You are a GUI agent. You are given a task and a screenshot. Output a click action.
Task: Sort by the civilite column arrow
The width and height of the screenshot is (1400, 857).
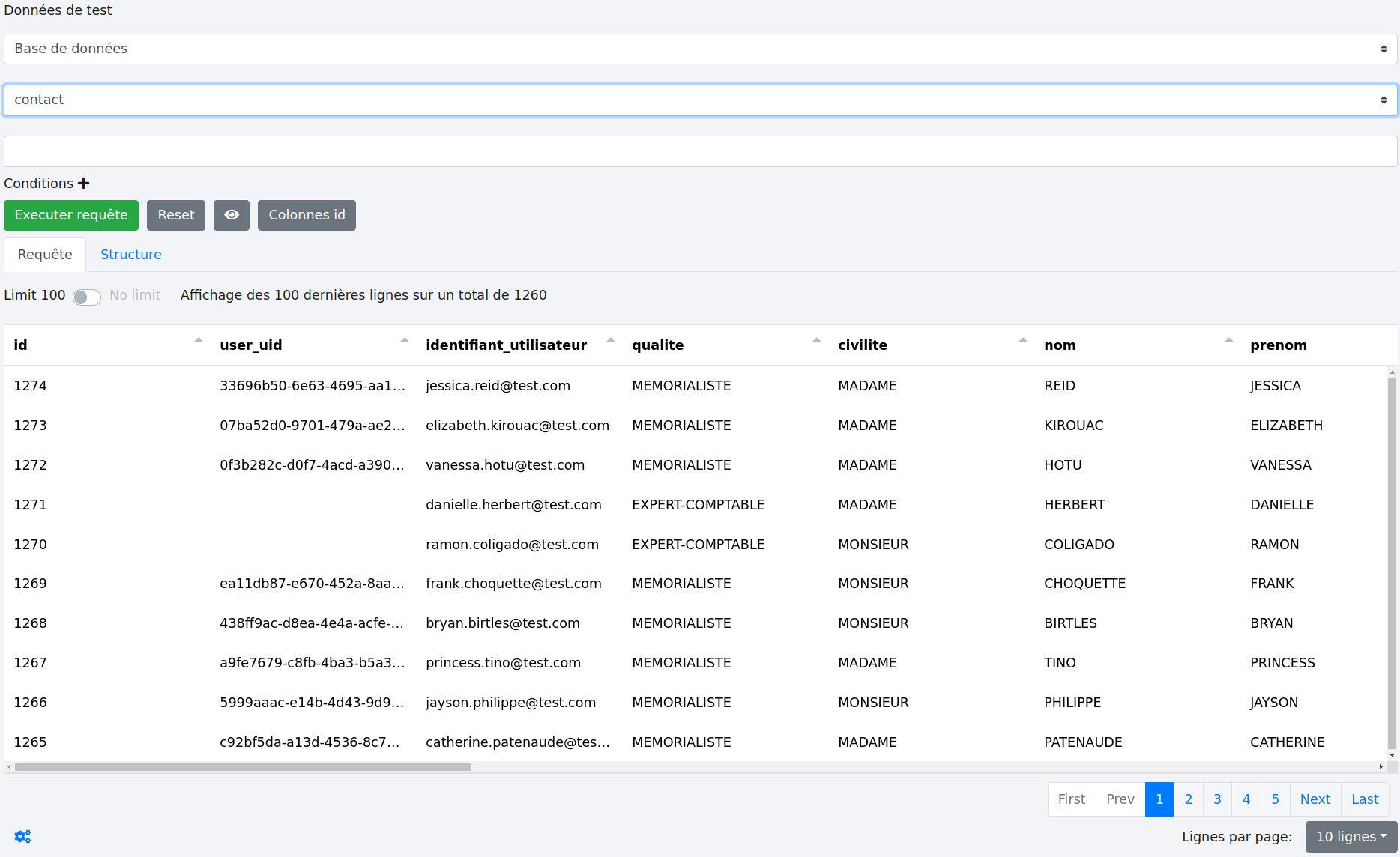[x=1023, y=341]
